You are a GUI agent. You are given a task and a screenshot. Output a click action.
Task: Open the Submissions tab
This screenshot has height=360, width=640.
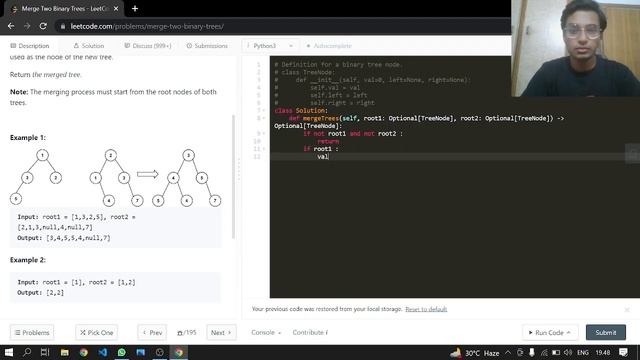tap(207, 46)
